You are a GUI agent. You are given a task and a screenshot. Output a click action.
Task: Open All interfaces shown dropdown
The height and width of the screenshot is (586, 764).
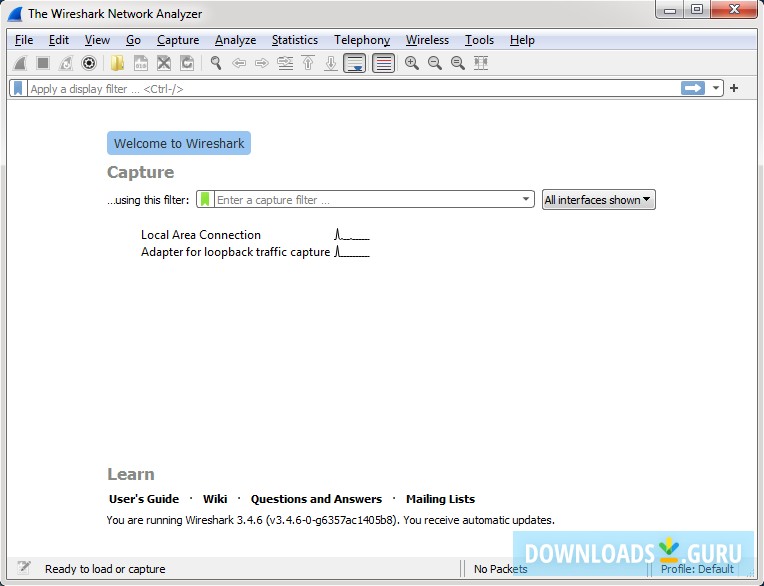(599, 200)
